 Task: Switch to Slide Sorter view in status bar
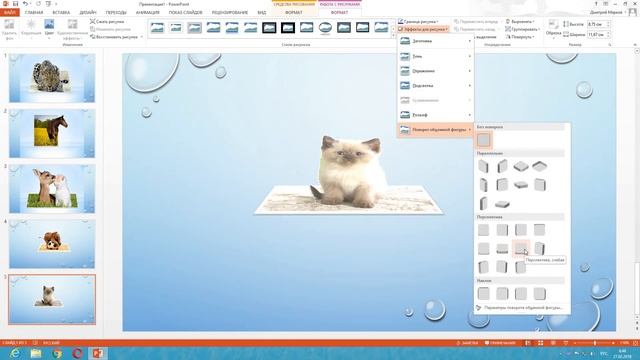(x=540, y=343)
